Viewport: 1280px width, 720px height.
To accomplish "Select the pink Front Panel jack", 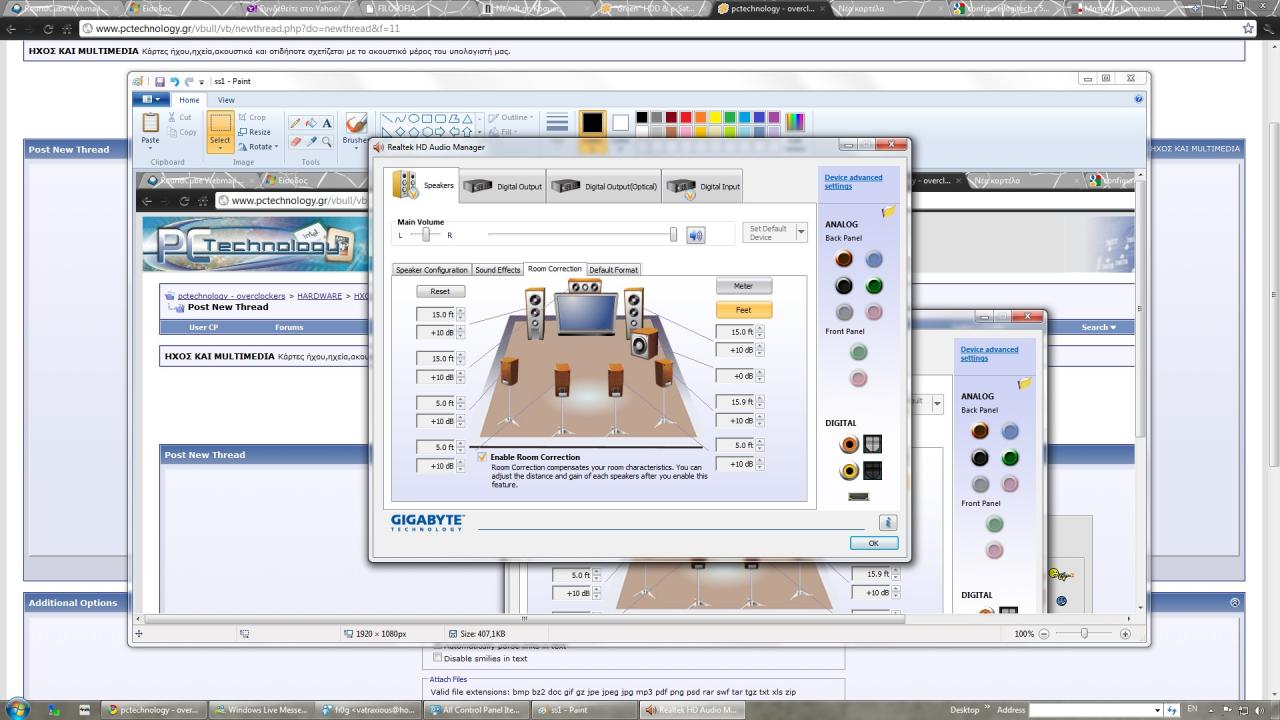I will click(x=858, y=378).
